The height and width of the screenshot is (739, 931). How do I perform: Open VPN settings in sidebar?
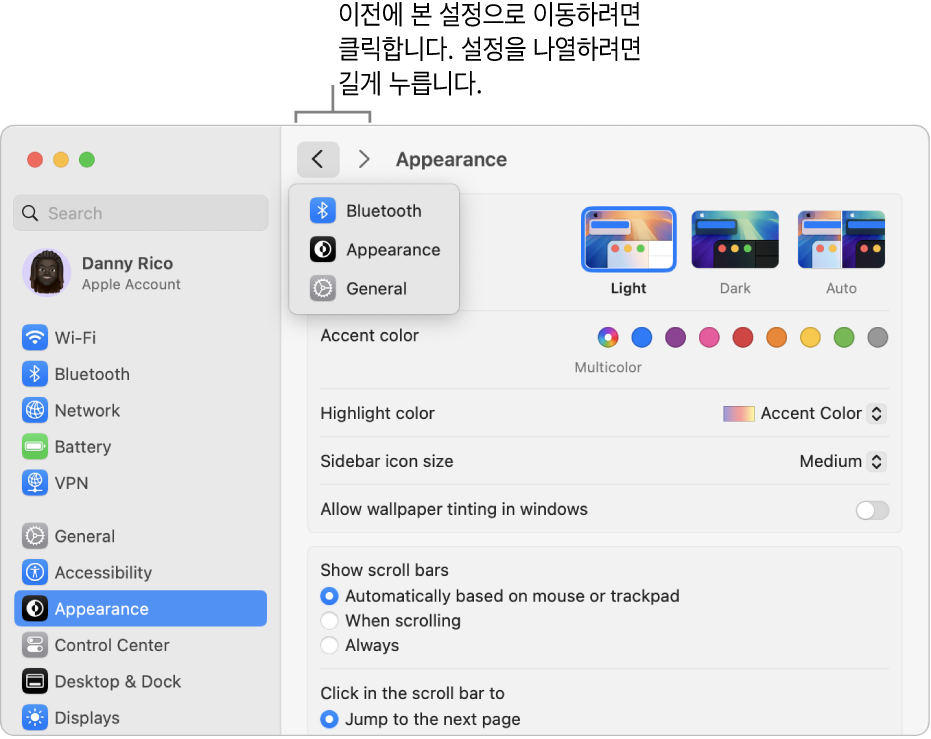[x=140, y=483]
